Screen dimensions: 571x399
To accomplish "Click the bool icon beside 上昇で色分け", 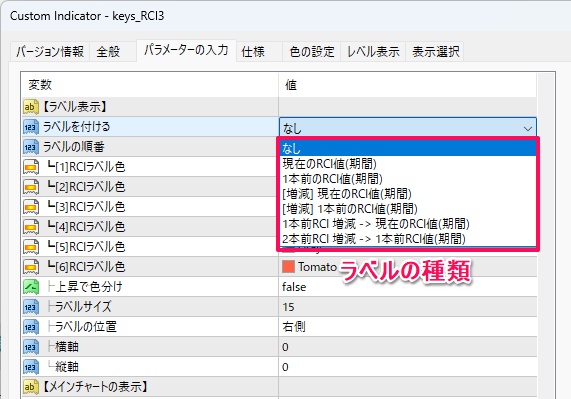I will (31, 287).
